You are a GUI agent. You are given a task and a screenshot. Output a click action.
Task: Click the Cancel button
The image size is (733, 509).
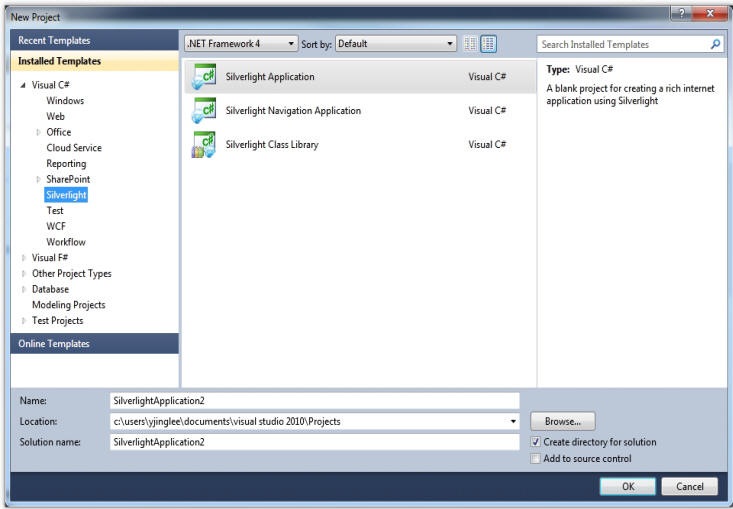tap(690, 487)
